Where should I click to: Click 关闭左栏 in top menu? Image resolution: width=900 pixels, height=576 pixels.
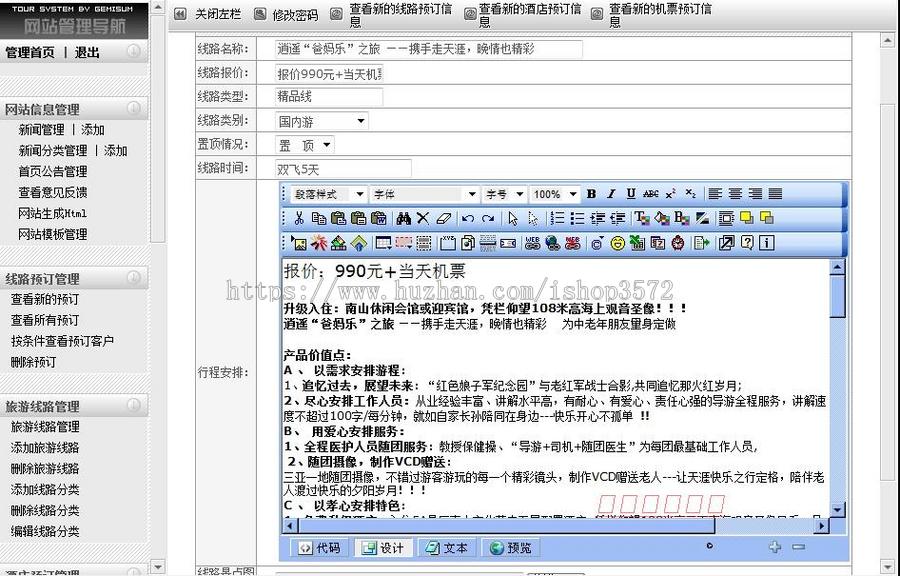(x=218, y=14)
